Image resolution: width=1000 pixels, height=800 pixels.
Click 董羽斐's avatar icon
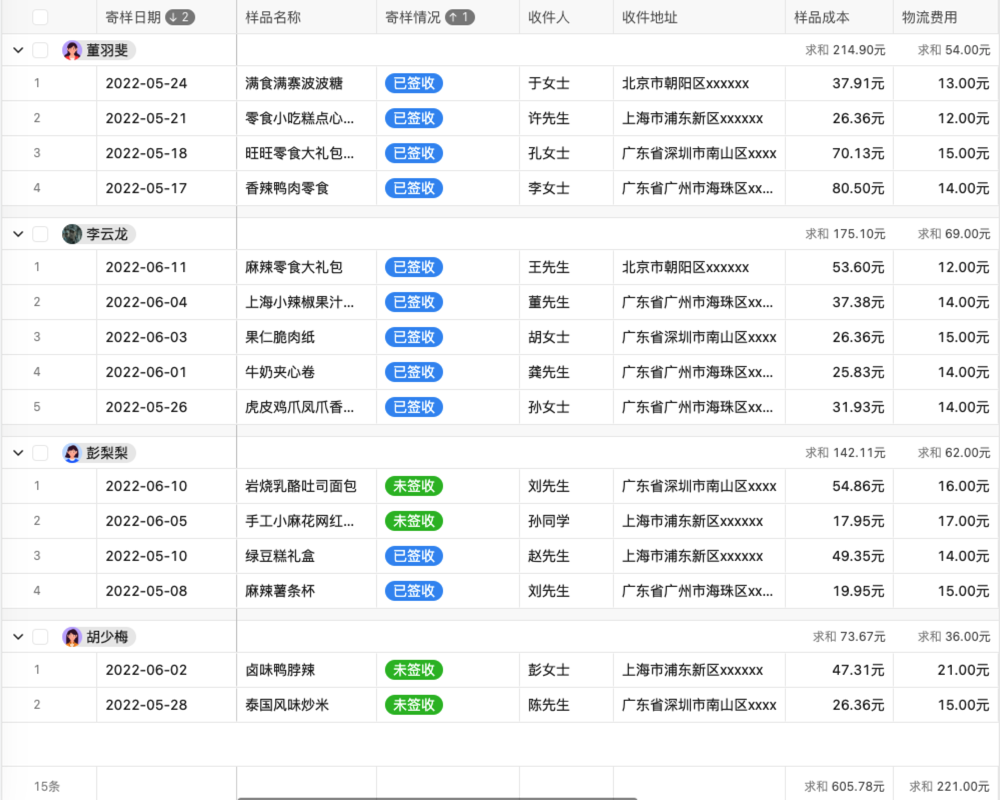[70, 50]
